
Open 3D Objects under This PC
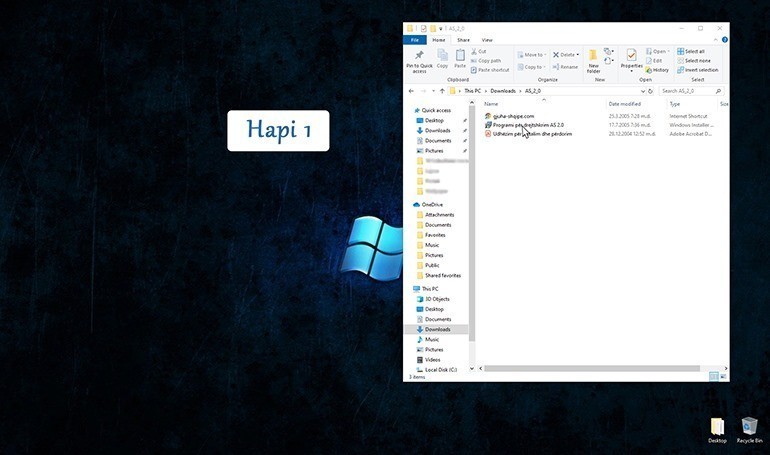433,299
